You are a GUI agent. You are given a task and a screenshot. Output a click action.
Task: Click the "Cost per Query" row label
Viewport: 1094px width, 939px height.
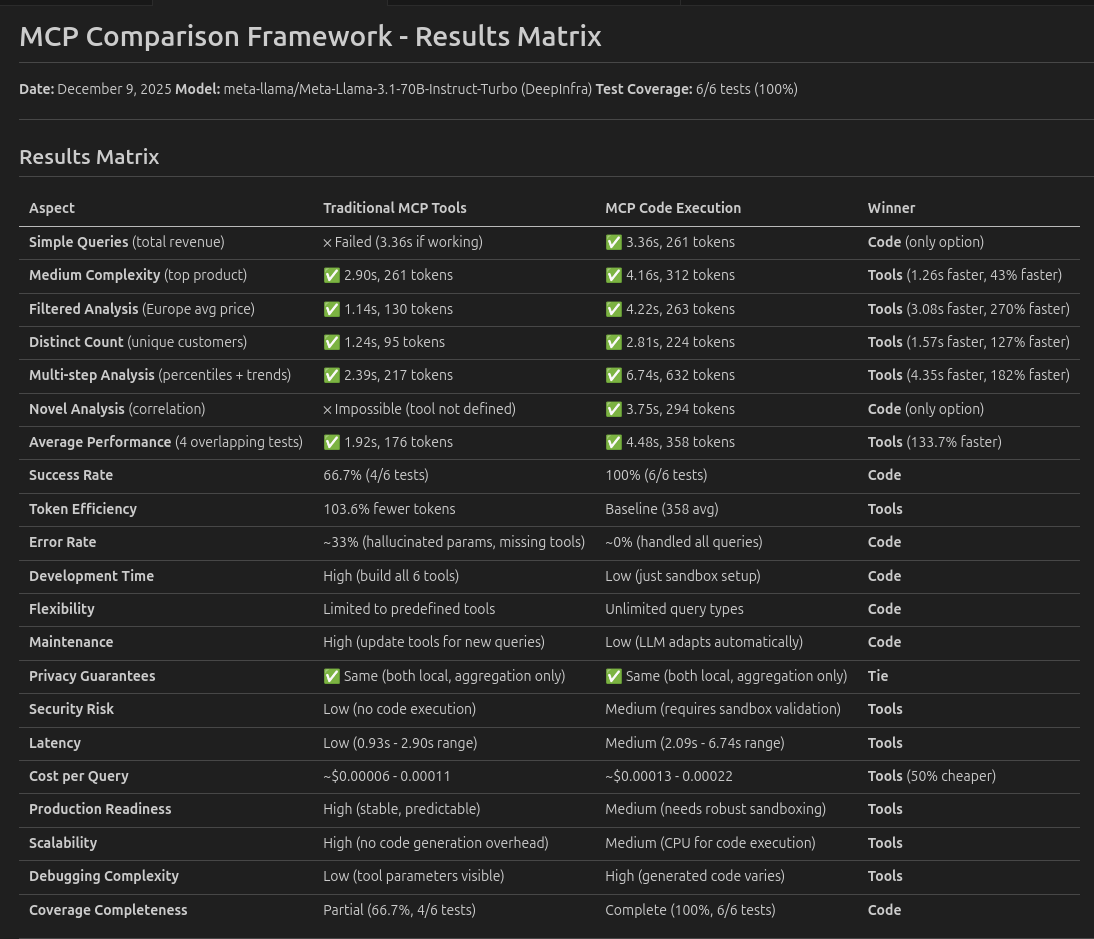click(x=79, y=776)
